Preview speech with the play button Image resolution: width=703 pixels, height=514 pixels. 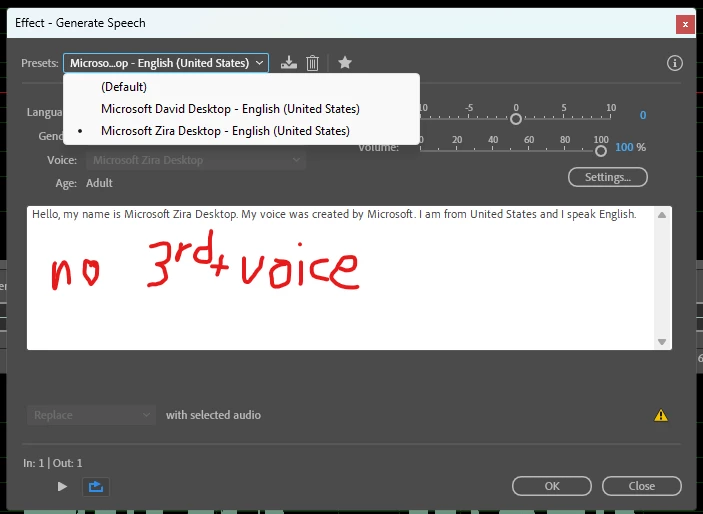pos(62,487)
